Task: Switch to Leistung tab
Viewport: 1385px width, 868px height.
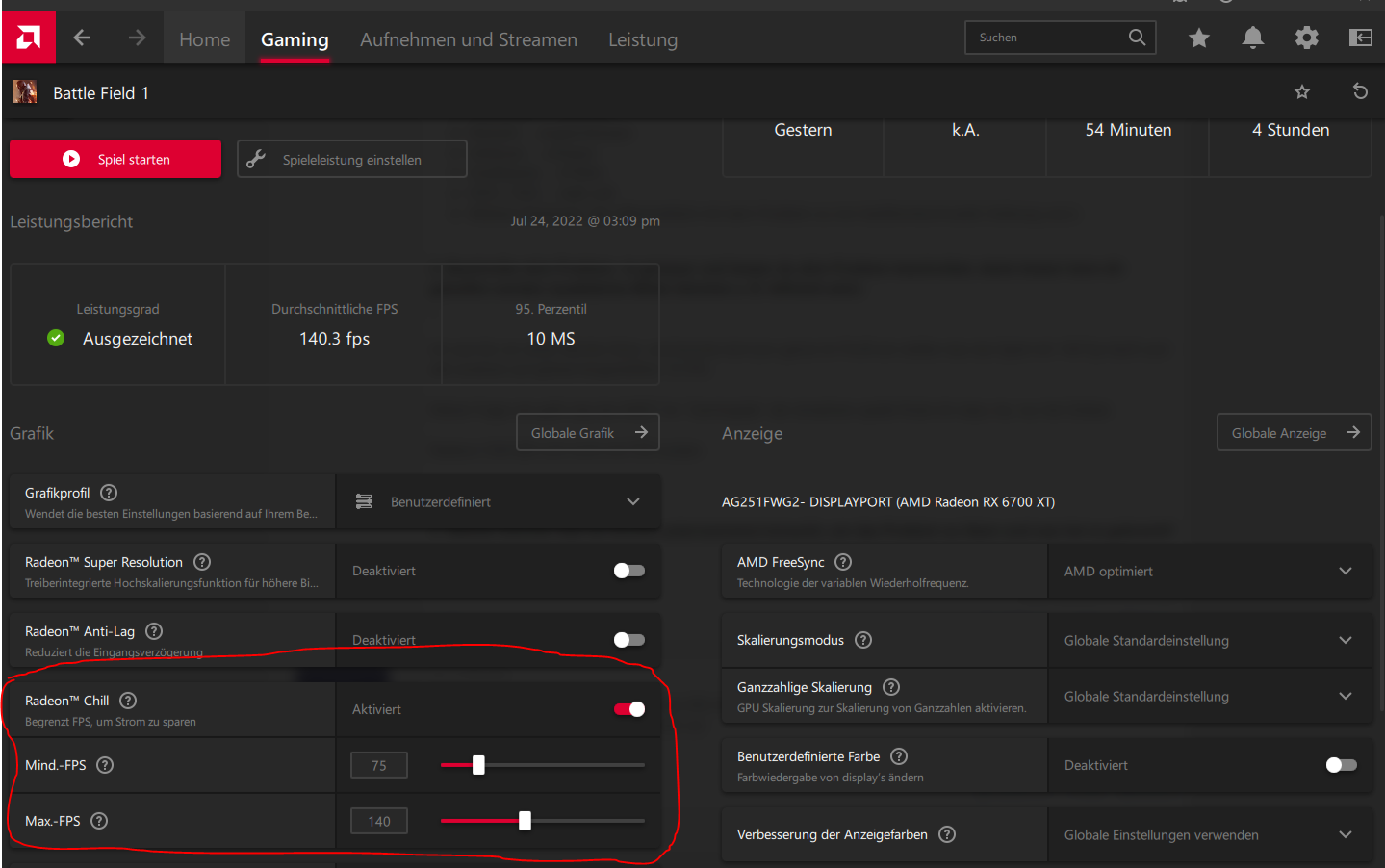Action: pyautogui.click(x=643, y=39)
